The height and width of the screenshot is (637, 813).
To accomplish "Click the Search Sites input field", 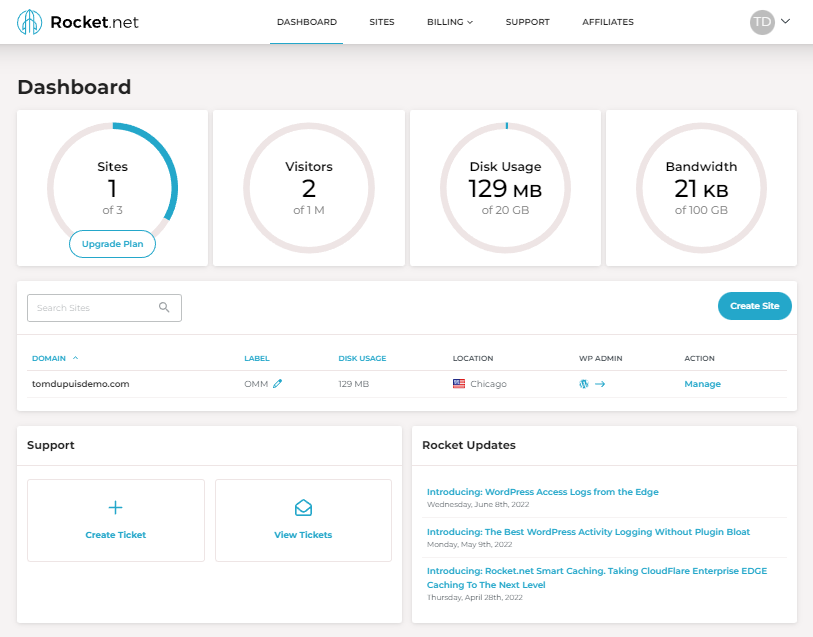I will tap(95, 307).
